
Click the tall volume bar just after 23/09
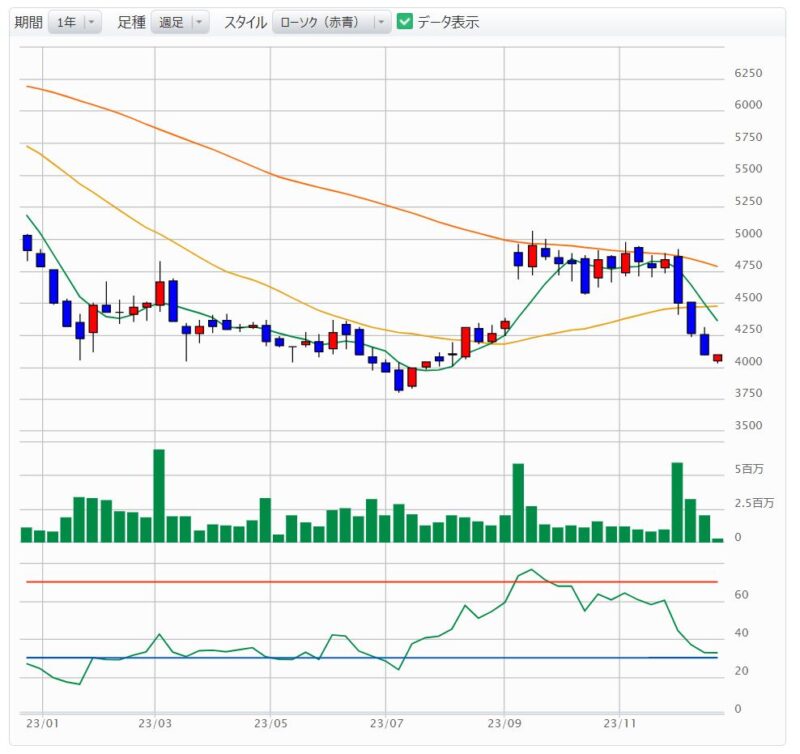[518, 502]
